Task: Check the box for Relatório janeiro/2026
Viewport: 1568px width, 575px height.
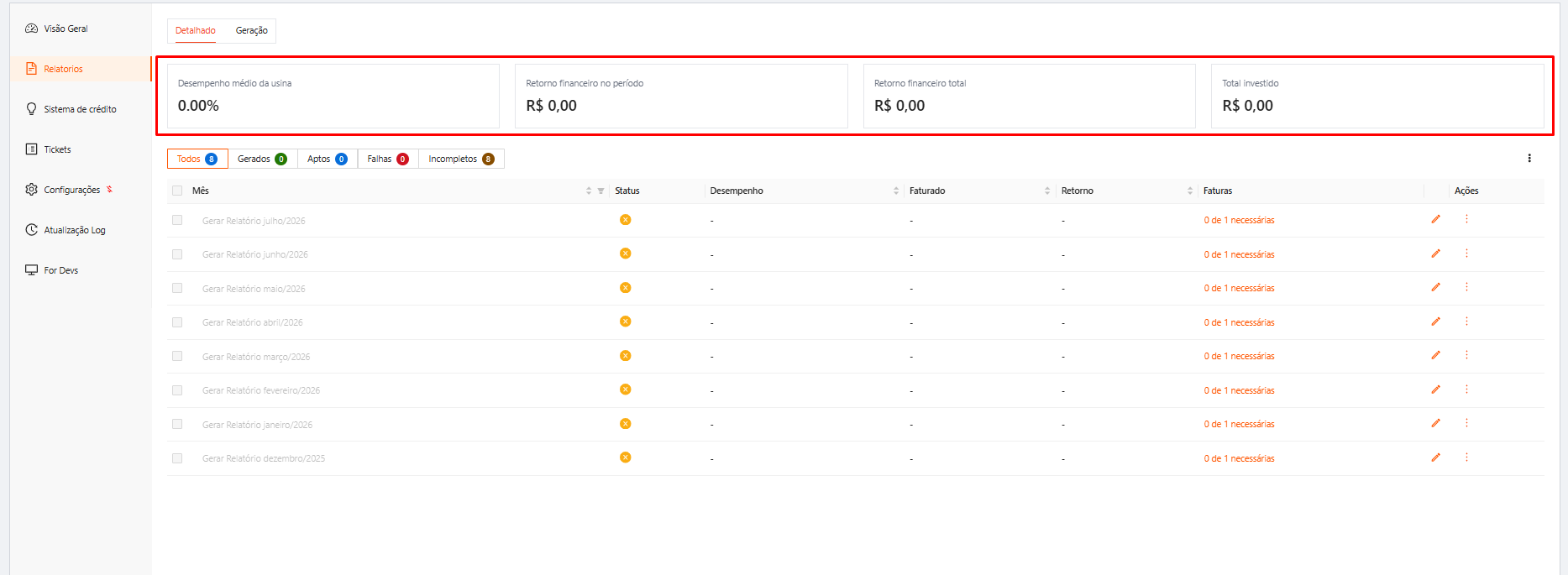Action: pyautogui.click(x=177, y=424)
